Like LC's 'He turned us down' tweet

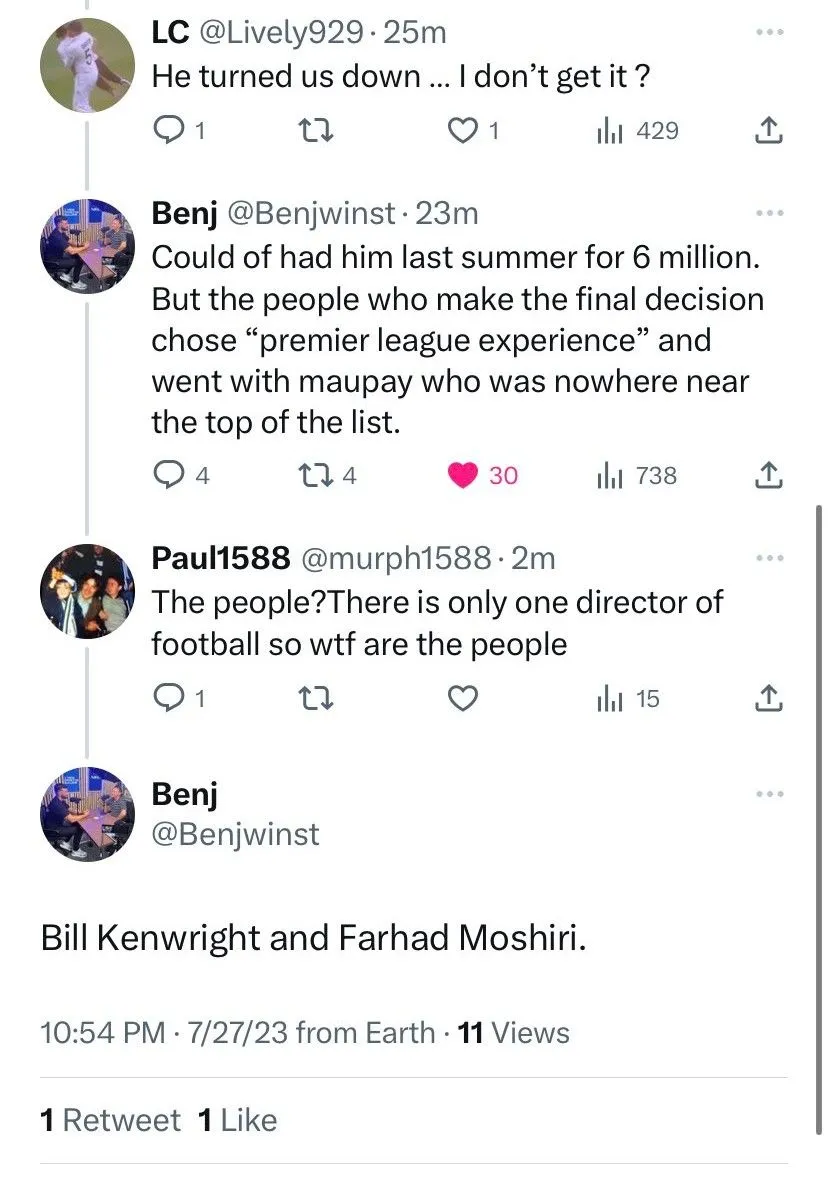pyautogui.click(x=464, y=131)
